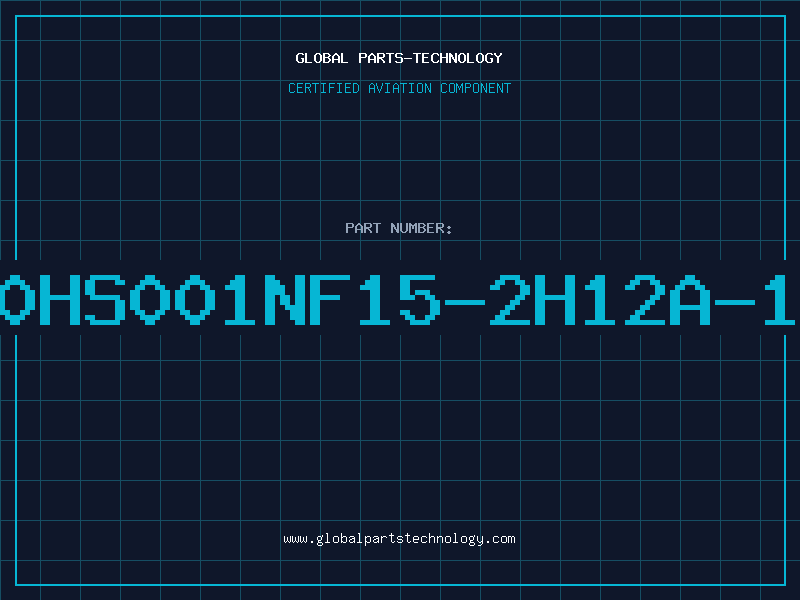Select the CERTIFIED AVIATION COMPONENT subtitle
The height and width of the screenshot is (600, 800).
point(399,88)
